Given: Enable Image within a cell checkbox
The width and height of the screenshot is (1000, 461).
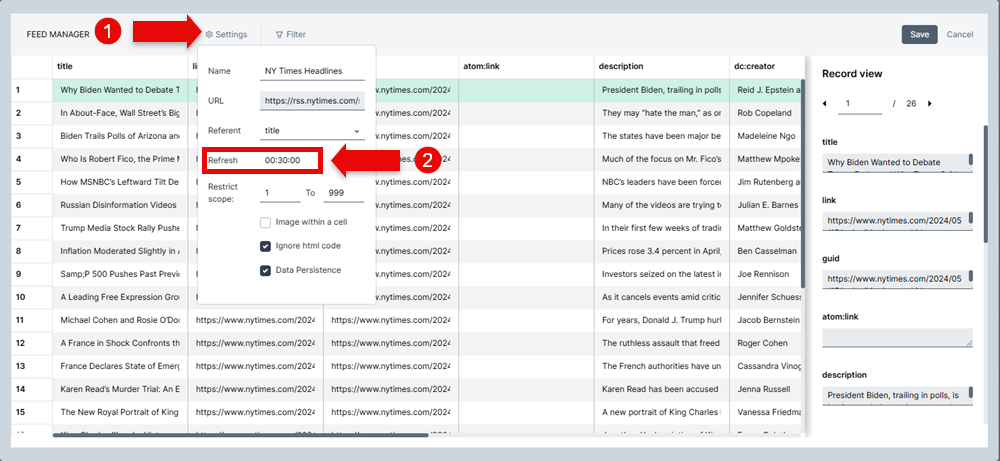Looking at the screenshot, I should (265, 223).
